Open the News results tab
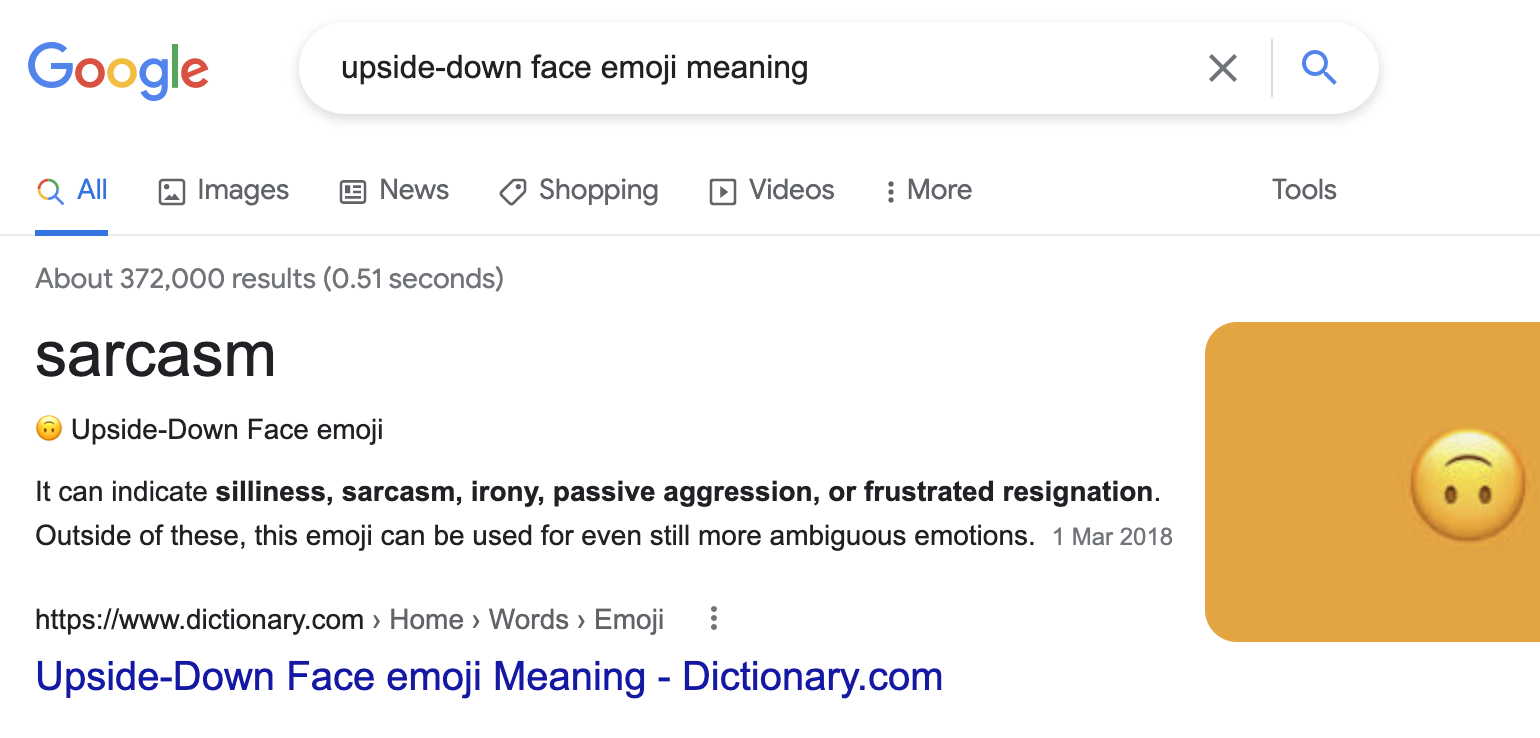Viewport: 1540px width, 738px height. pyautogui.click(x=394, y=190)
